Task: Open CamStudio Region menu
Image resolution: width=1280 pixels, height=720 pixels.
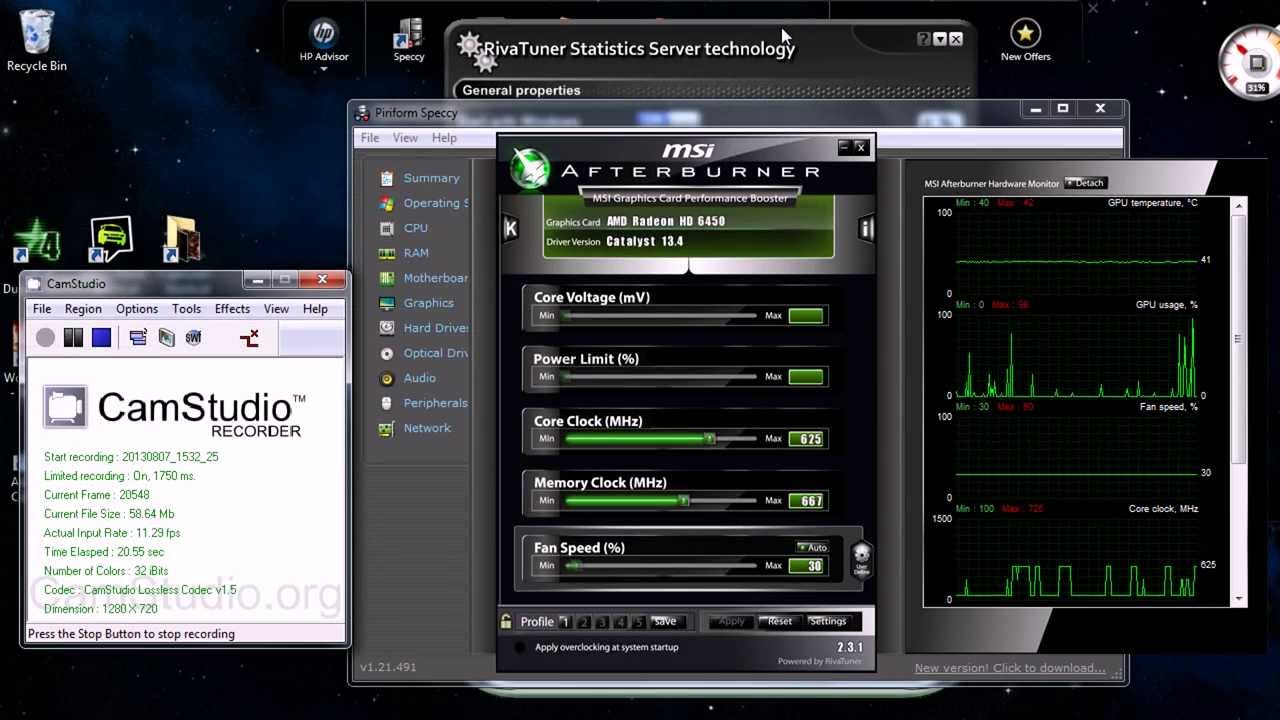Action: 83,309
